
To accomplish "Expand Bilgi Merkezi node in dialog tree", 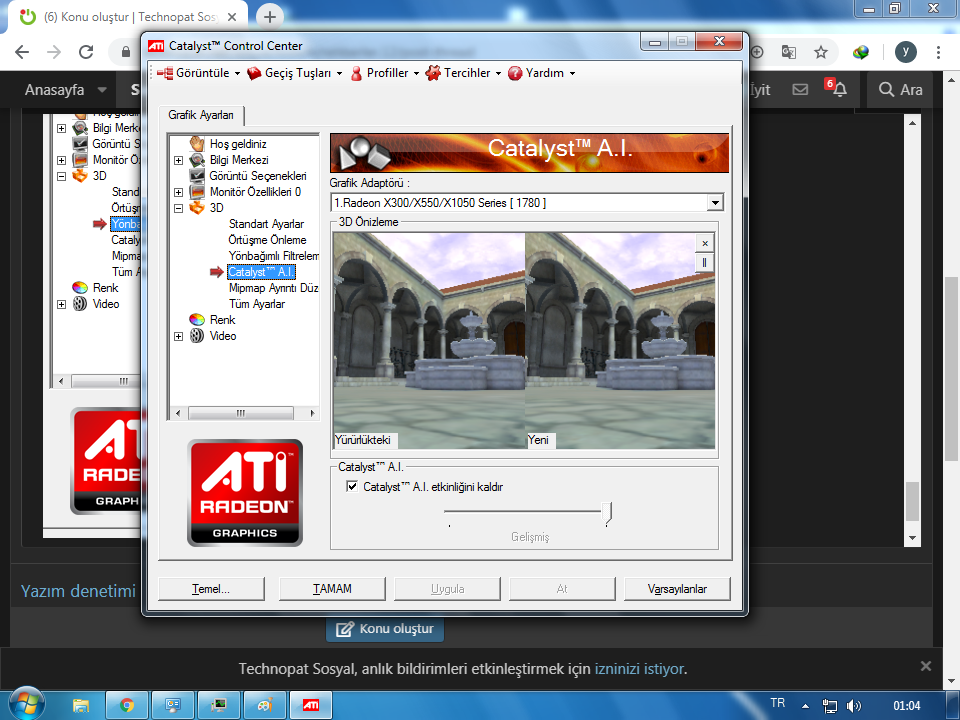I will [178, 160].
